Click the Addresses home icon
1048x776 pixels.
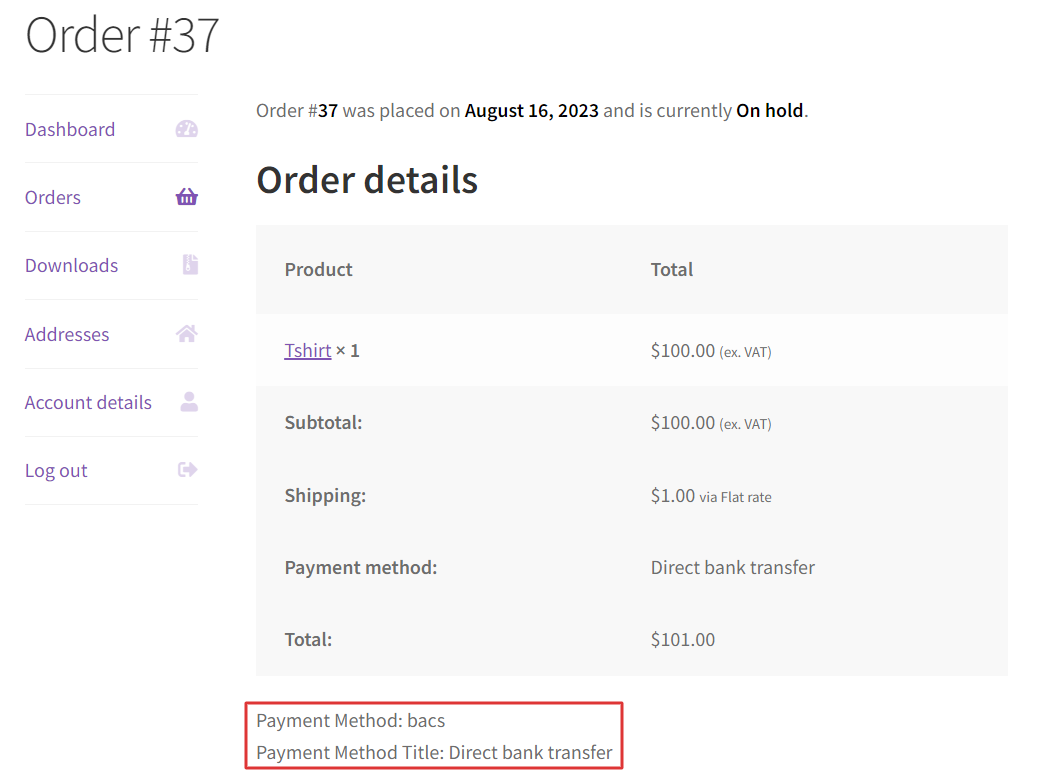[186, 334]
